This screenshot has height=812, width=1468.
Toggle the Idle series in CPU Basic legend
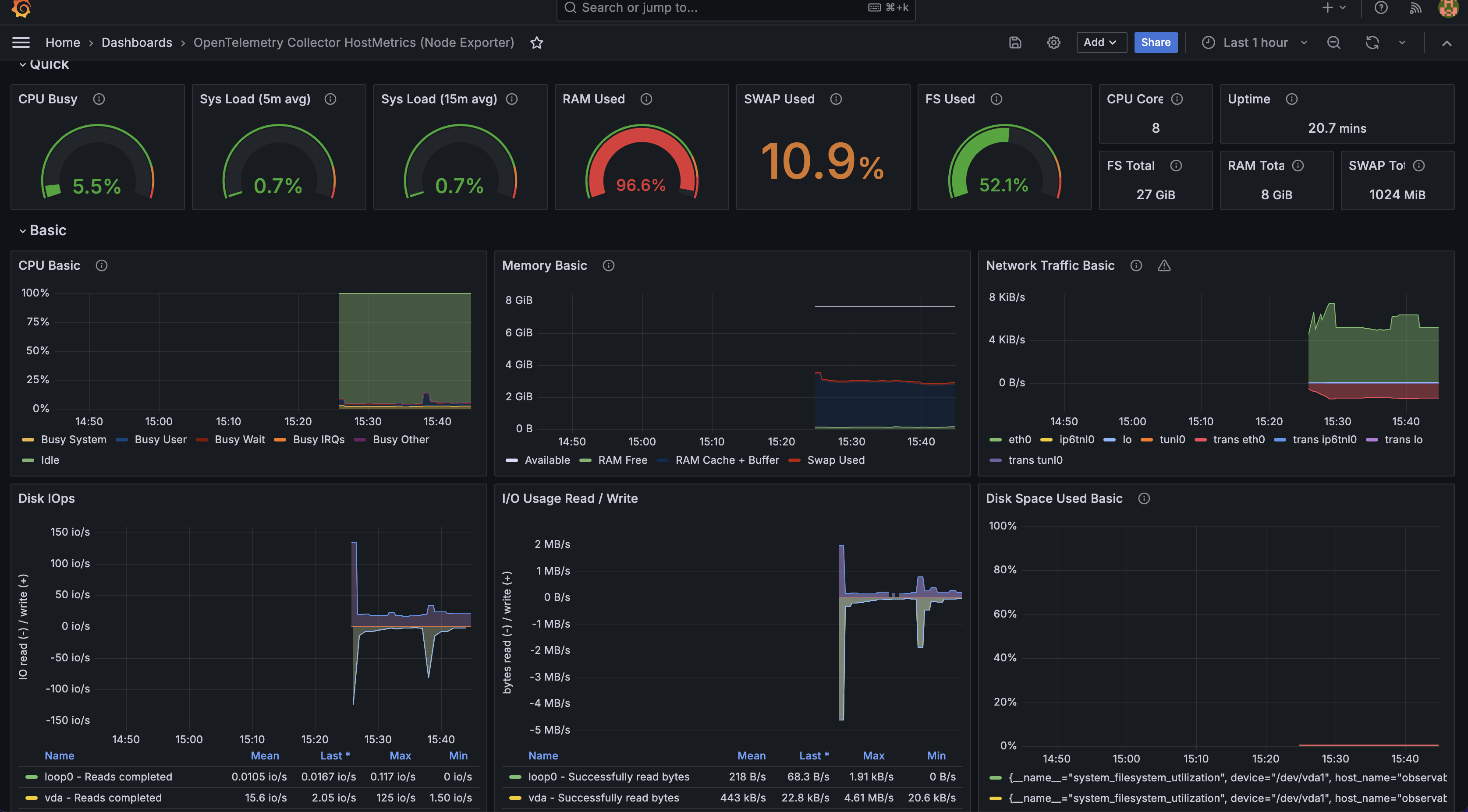50,460
